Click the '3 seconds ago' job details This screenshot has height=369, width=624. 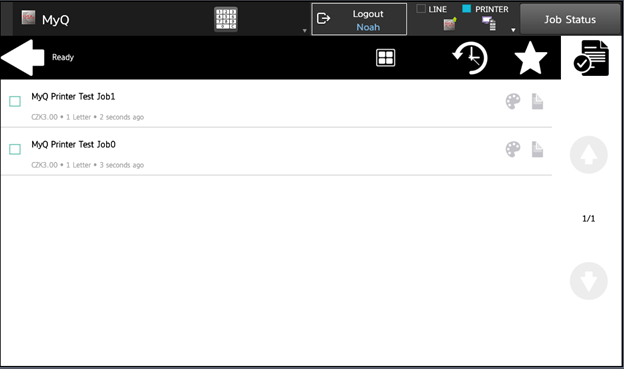click(x=88, y=165)
